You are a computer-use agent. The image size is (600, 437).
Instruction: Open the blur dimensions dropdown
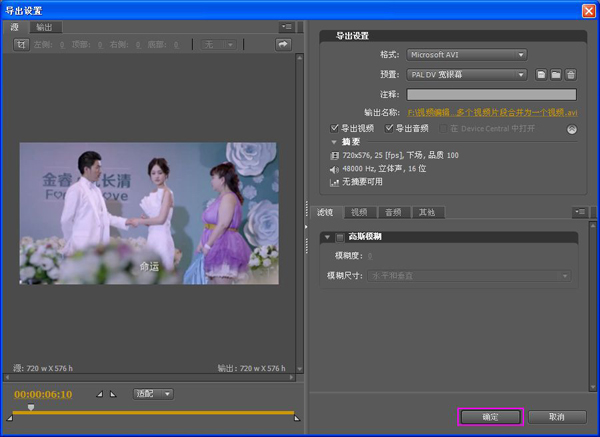pyautogui.click(x=469, y=276)
